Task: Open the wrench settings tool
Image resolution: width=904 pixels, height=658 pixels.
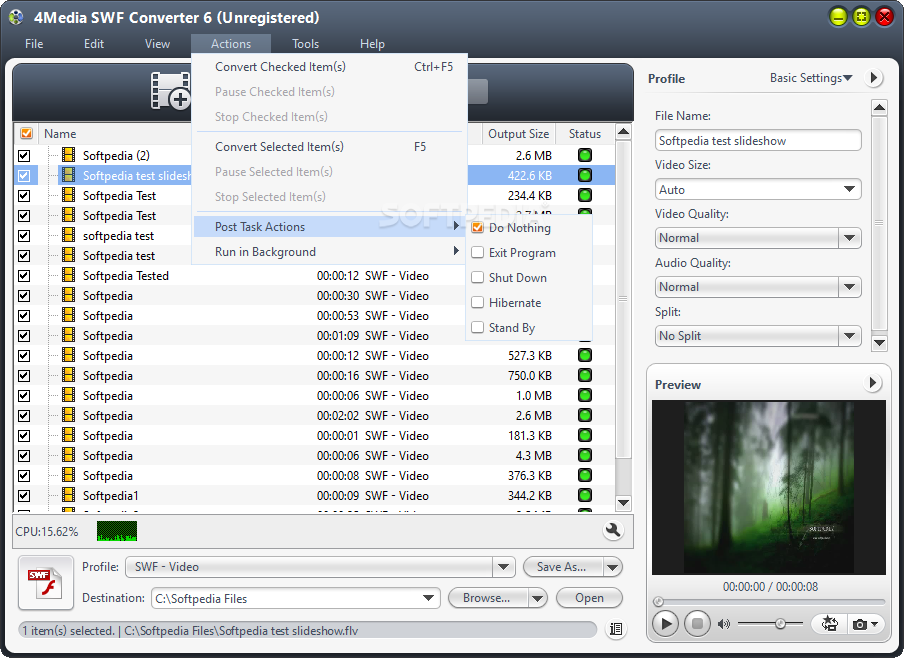Action: click(613, 530)
